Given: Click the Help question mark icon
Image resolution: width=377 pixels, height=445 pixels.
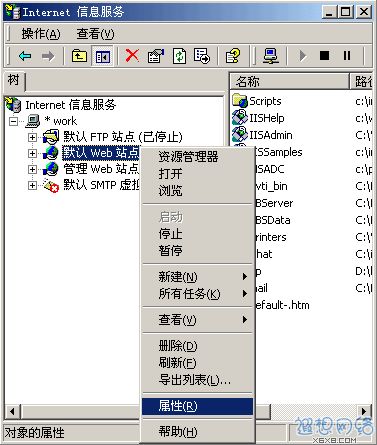Looking at the screenshot, I should pos(233,56).
